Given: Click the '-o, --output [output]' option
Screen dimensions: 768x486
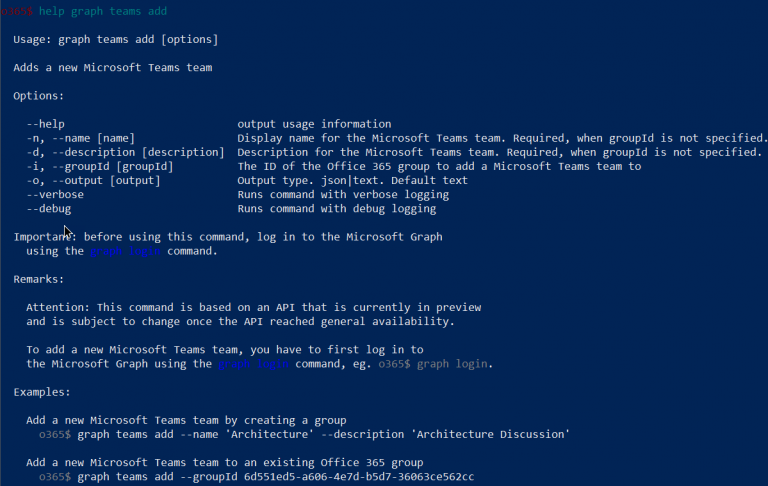Looking at the screenshot, I should pyautogui.click(x=94, y=181).
